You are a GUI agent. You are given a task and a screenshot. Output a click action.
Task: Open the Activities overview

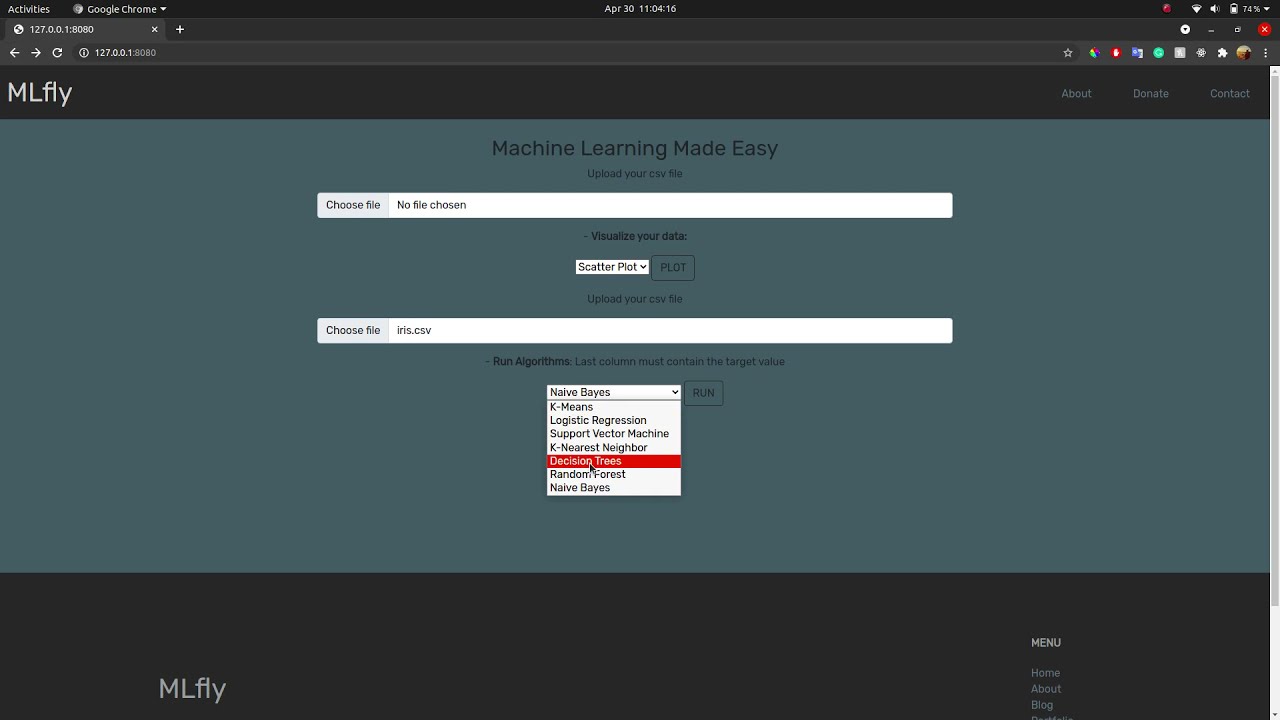tap(29, 9)
